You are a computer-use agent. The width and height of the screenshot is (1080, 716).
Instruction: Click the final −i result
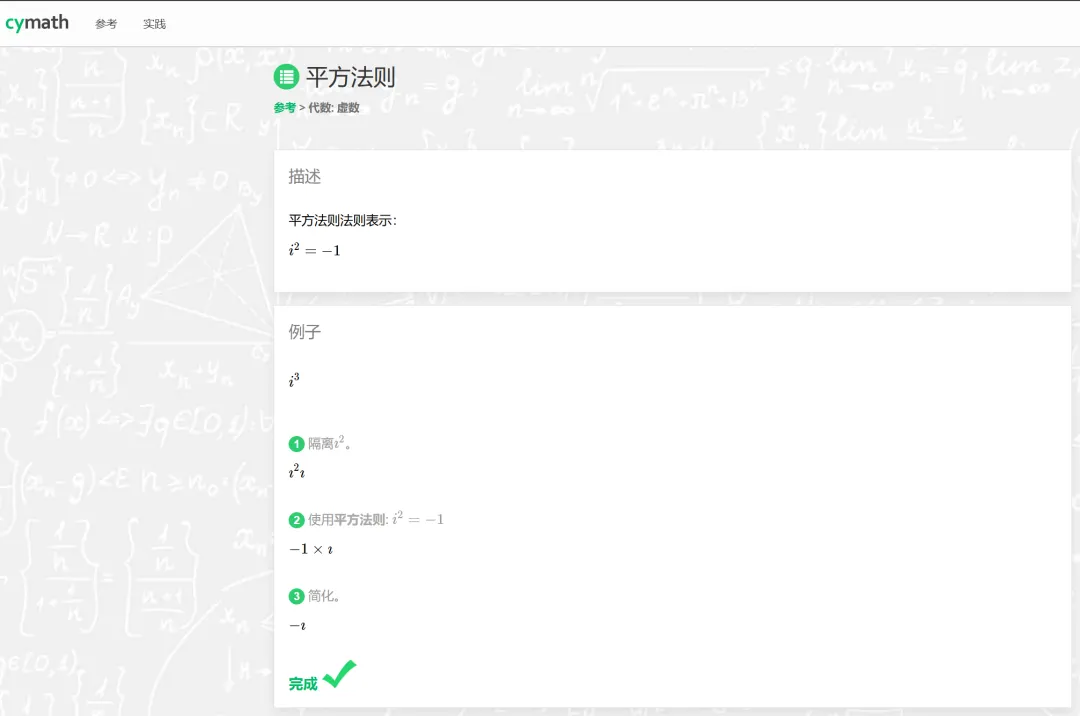tap(298, 626)
